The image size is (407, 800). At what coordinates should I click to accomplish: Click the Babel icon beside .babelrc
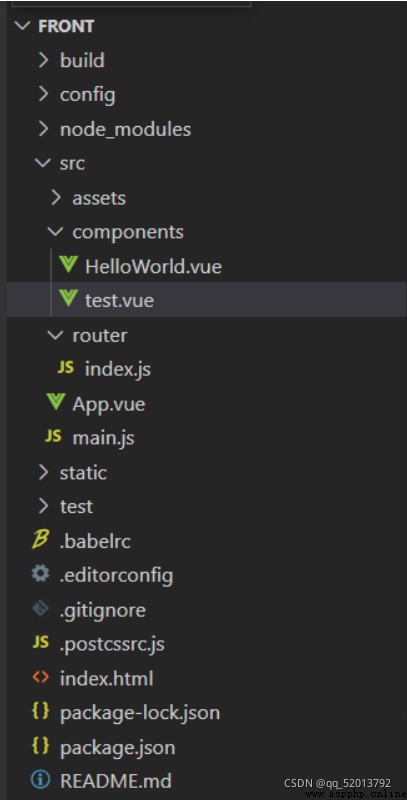point(41,540)
